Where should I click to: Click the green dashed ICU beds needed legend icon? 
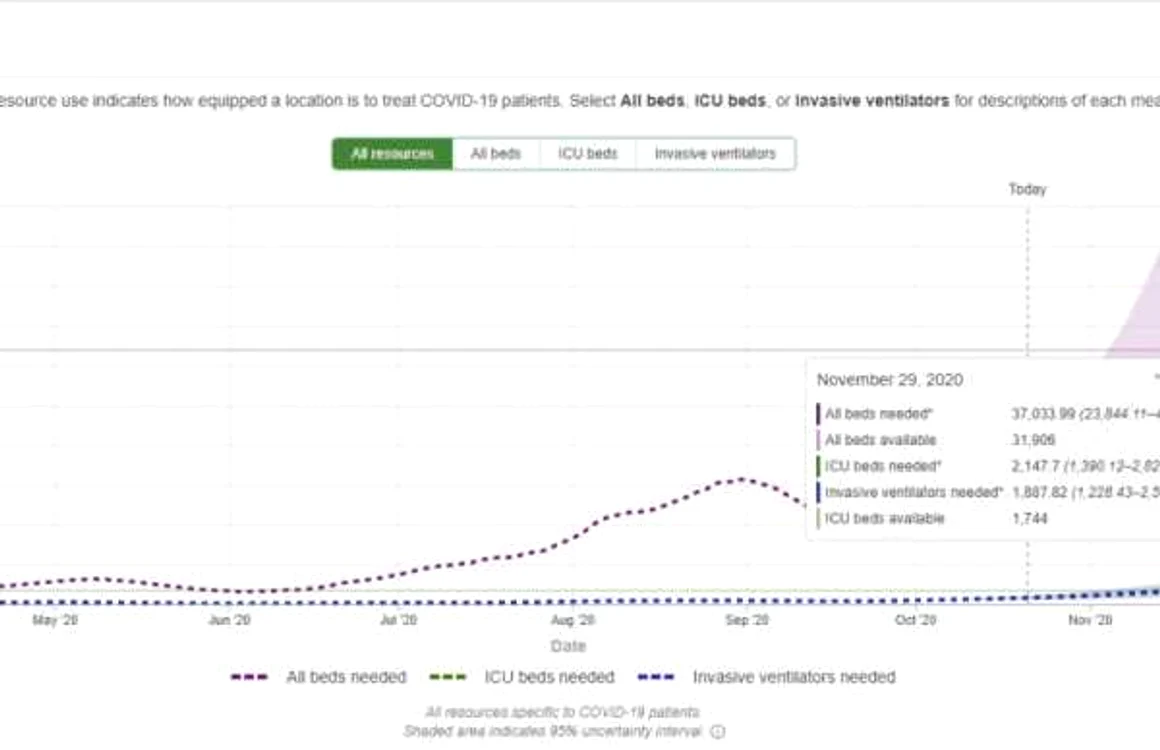[448, 678]
